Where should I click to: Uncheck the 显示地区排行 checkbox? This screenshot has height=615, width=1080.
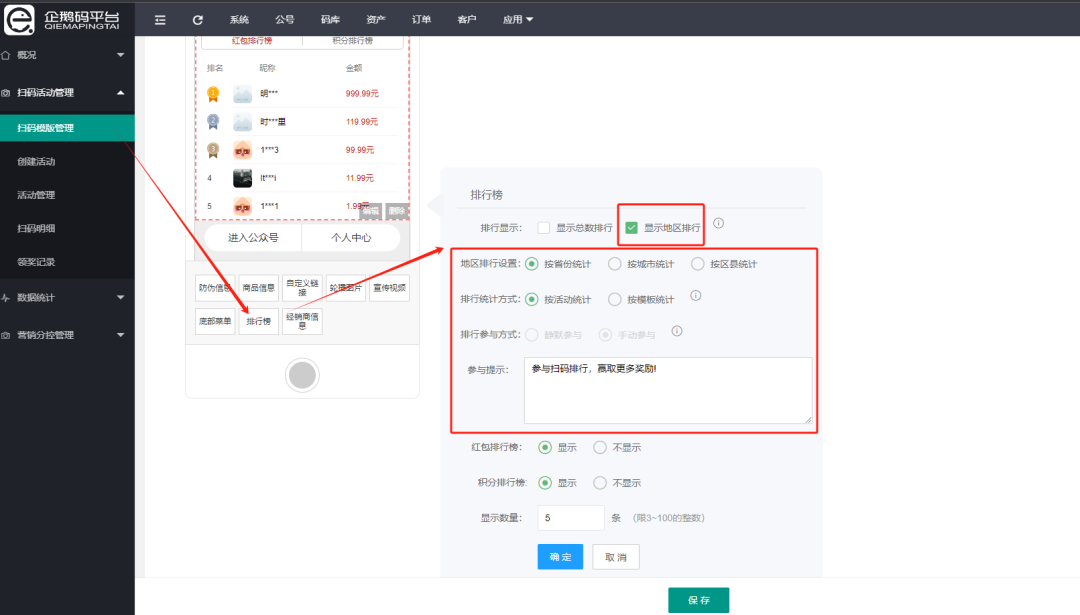(631, 228)
